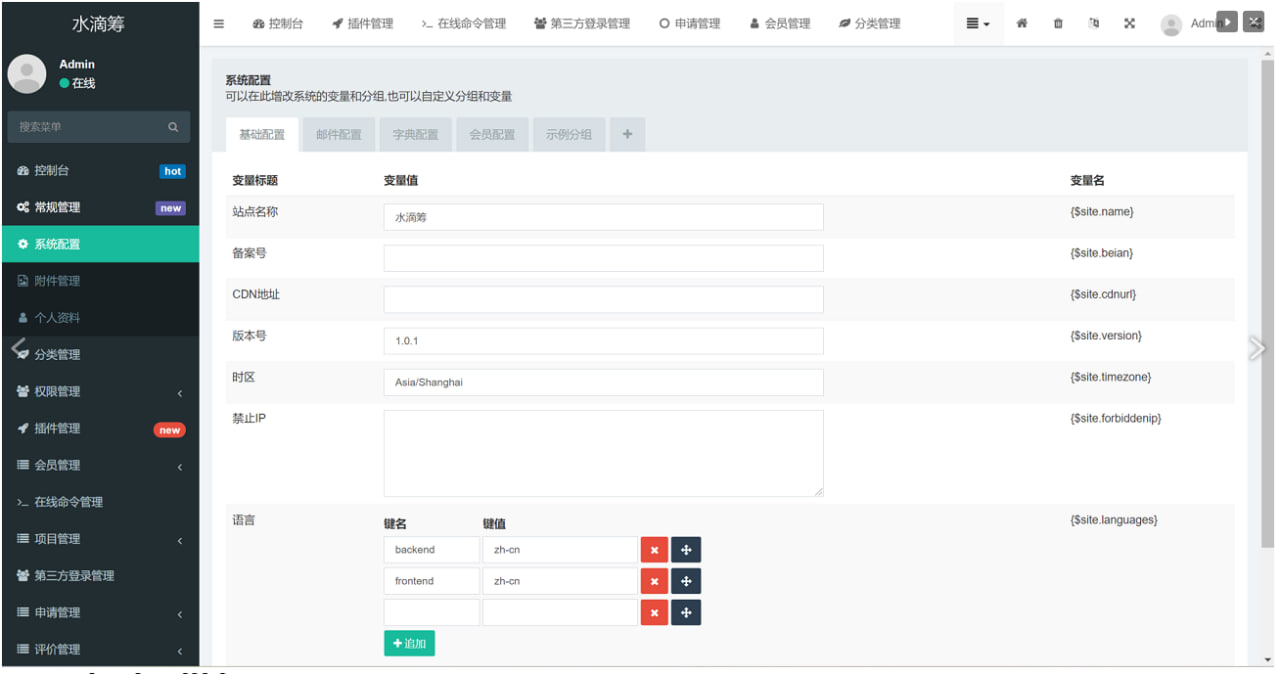The height and width of the screenshot is (674, 1280).
Task: Click the search magnifier in menu search
Action: 172,127
